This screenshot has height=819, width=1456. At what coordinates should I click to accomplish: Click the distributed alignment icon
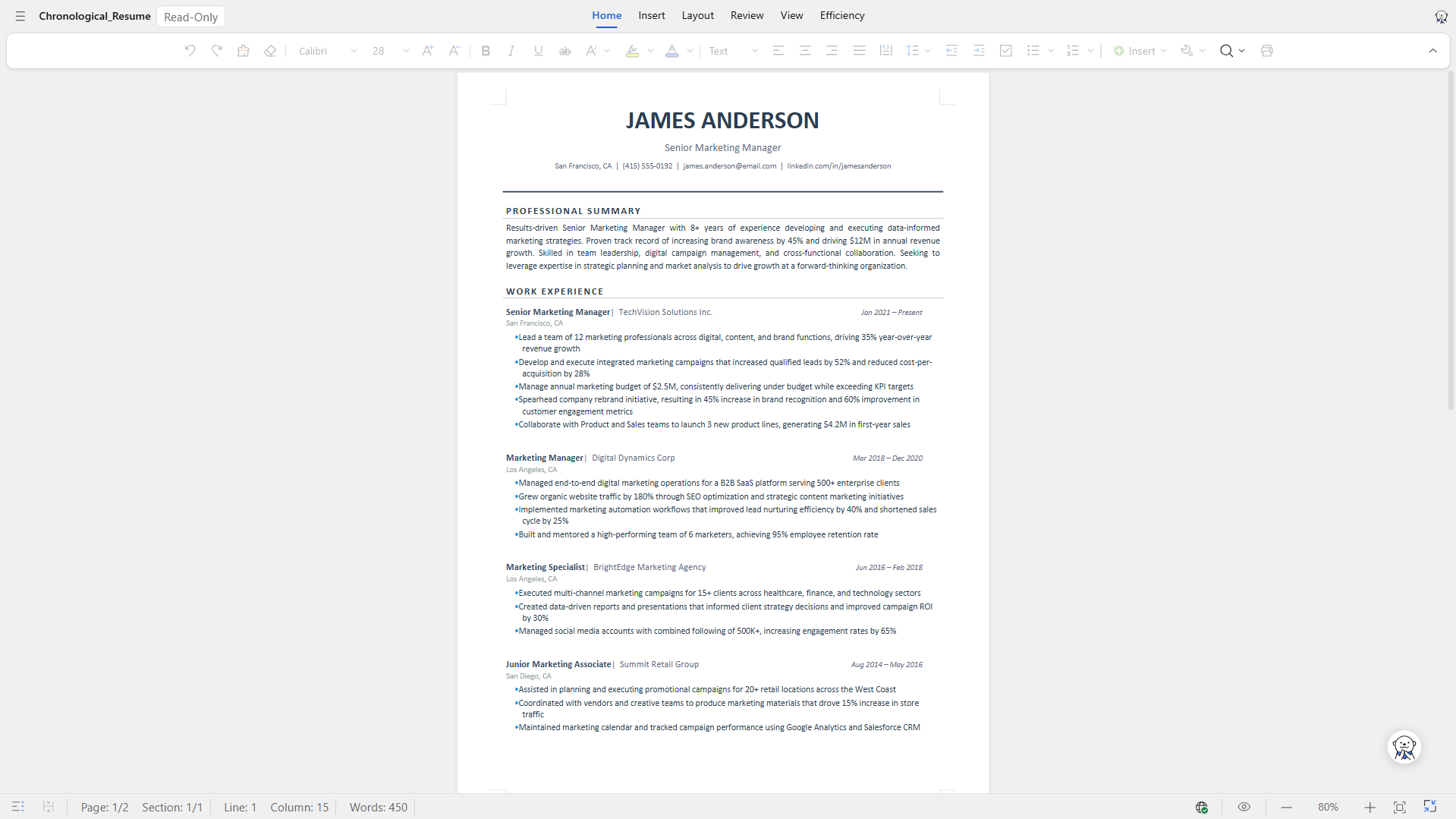[885, 51]
